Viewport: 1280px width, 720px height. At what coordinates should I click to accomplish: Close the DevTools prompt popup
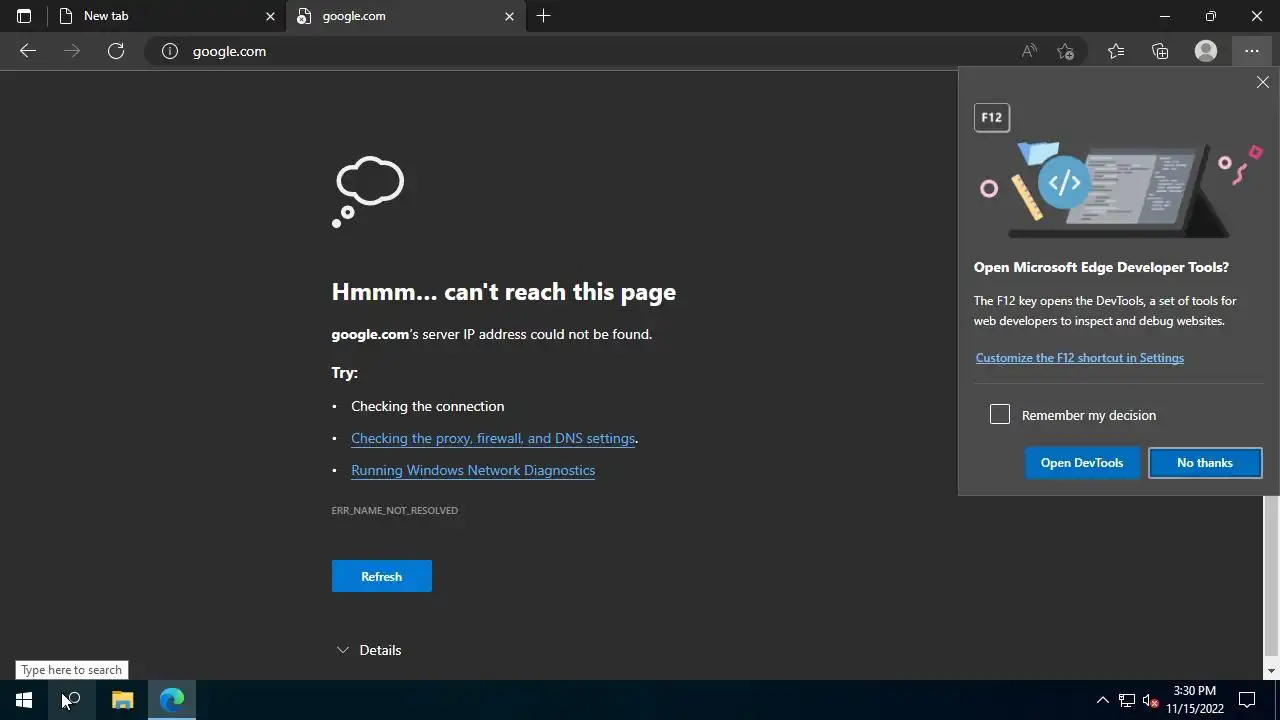pos(1263,83)
